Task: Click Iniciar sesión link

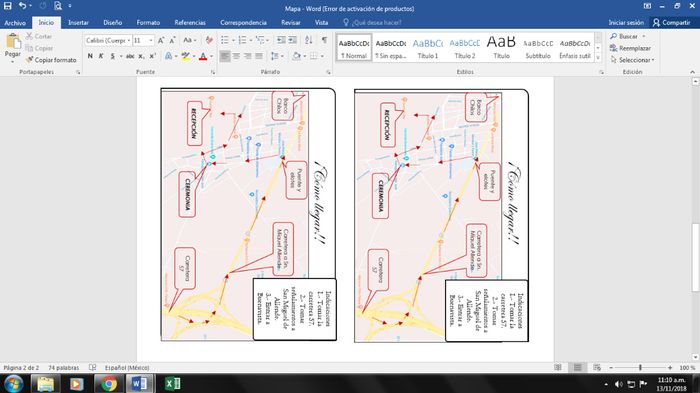Action: coord(626,22)
